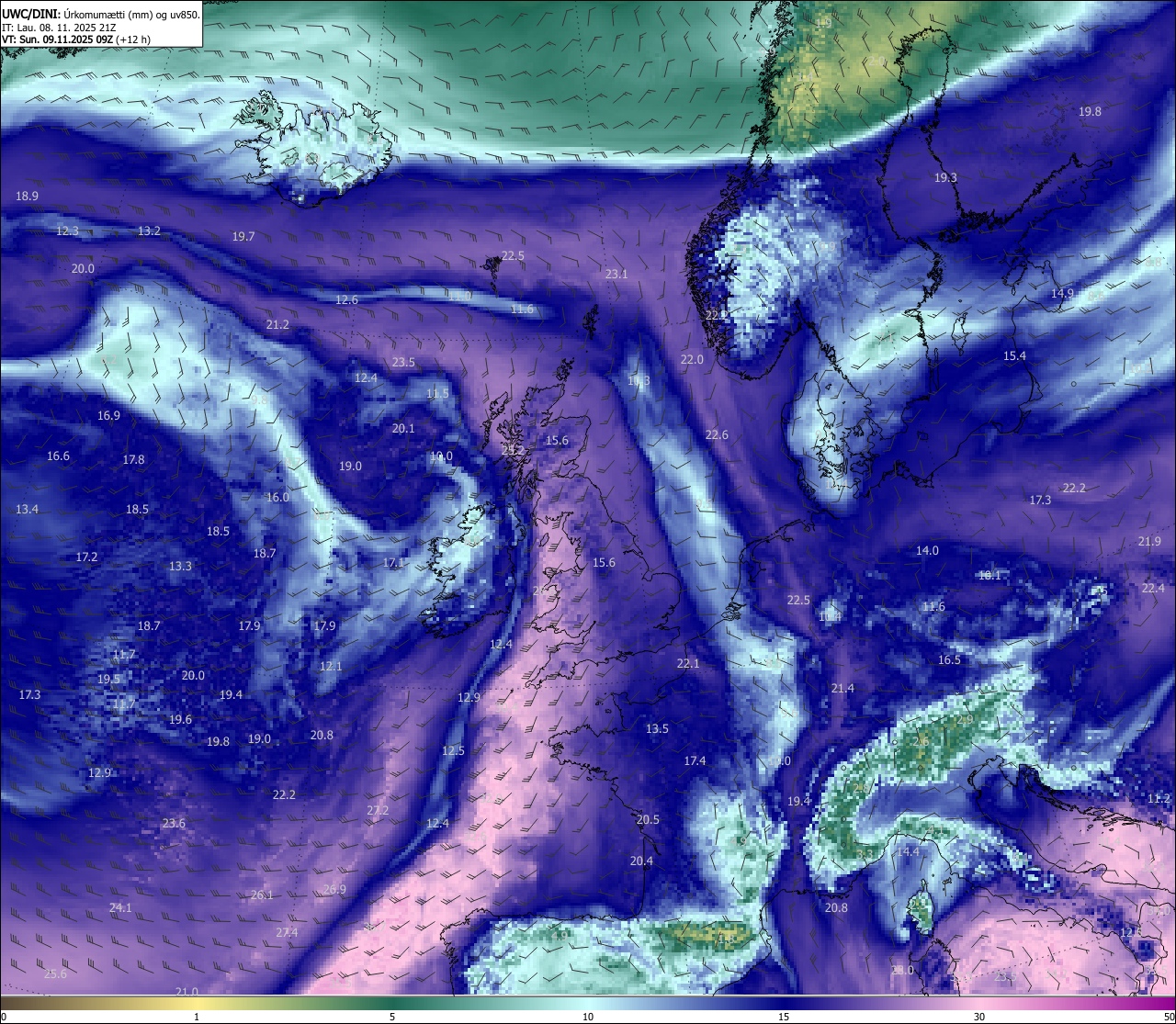Click the 20.4 value on the French coast
The image size is (1176, 1024).
[641, 861]
